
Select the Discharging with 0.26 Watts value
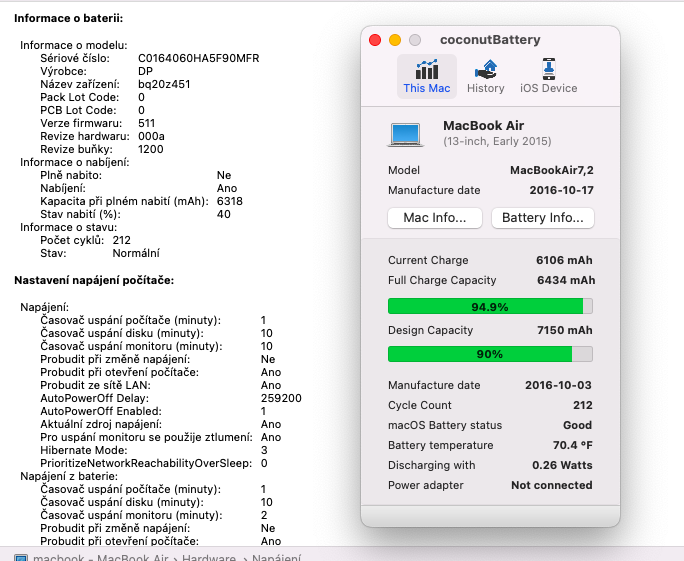pyautogui.click(x=562, y=465)
